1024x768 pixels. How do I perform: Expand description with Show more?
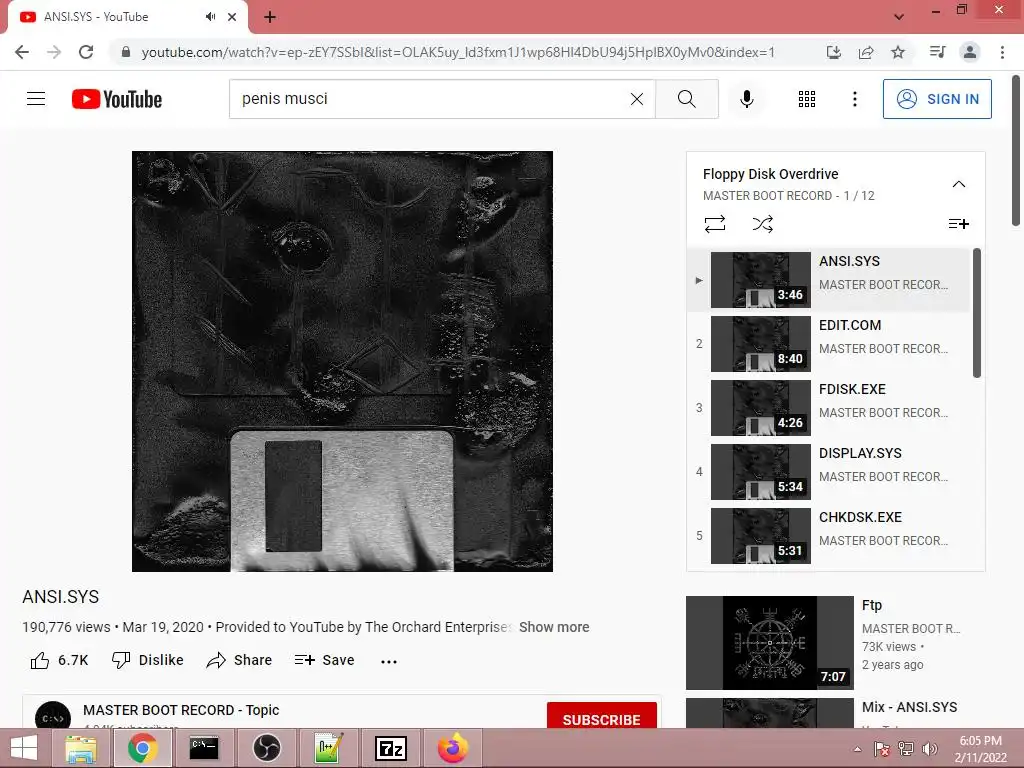[x=554, y=627]
